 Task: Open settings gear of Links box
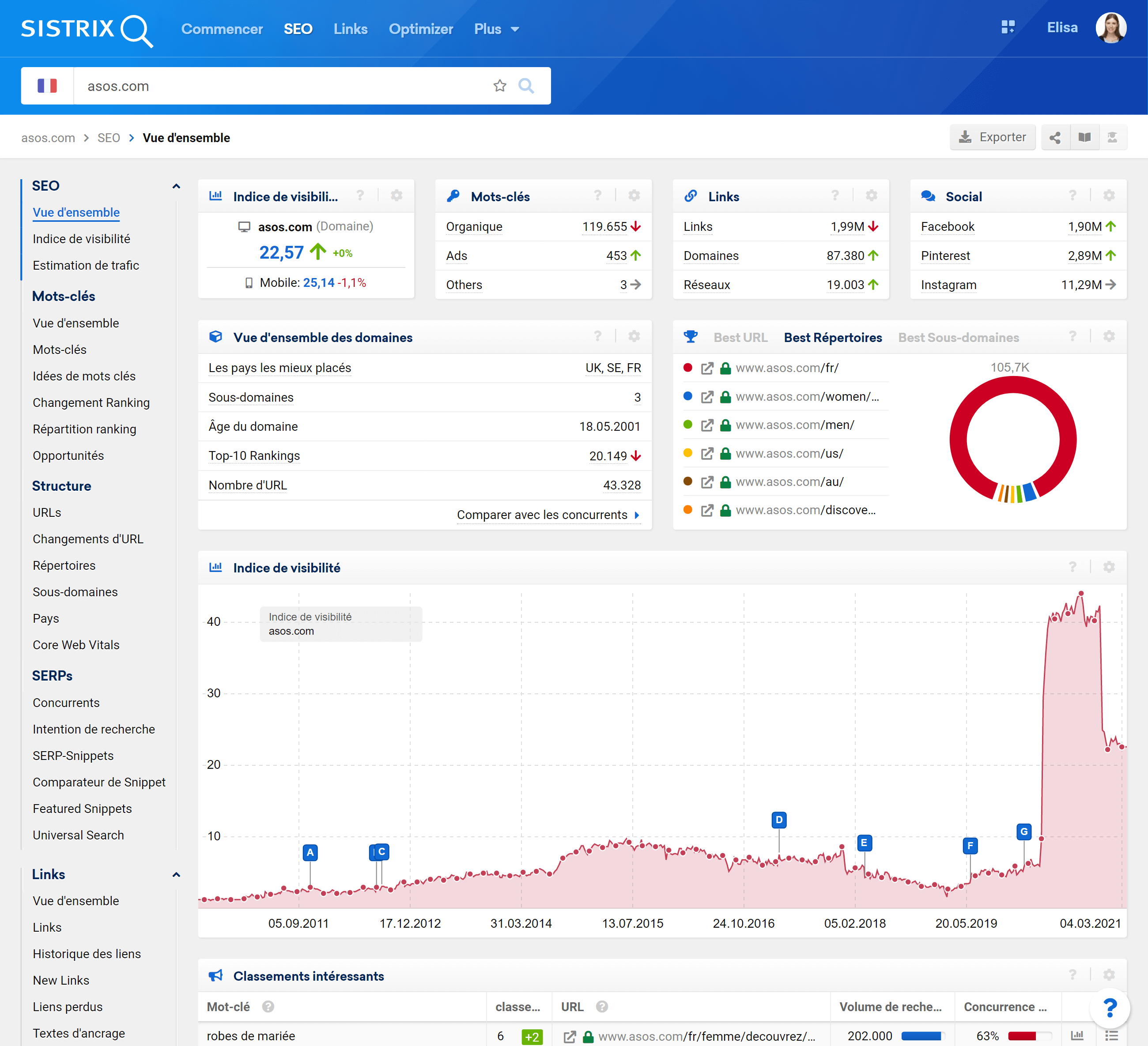[871, 196]
